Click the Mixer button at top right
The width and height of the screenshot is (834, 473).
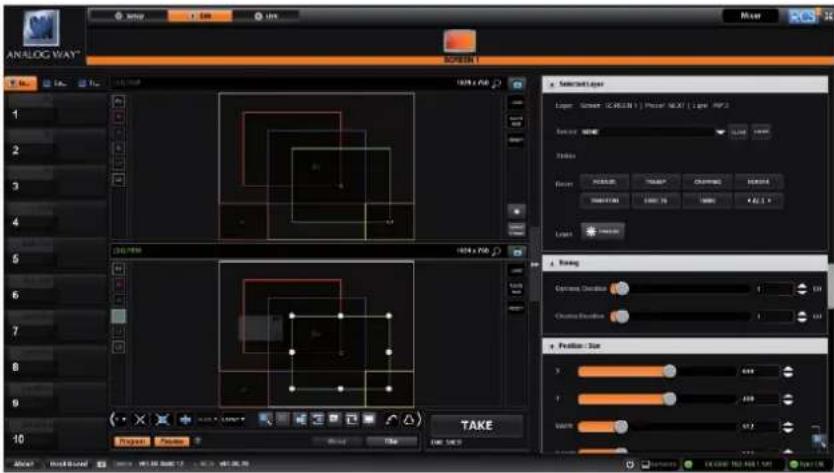tap(750, 16)
